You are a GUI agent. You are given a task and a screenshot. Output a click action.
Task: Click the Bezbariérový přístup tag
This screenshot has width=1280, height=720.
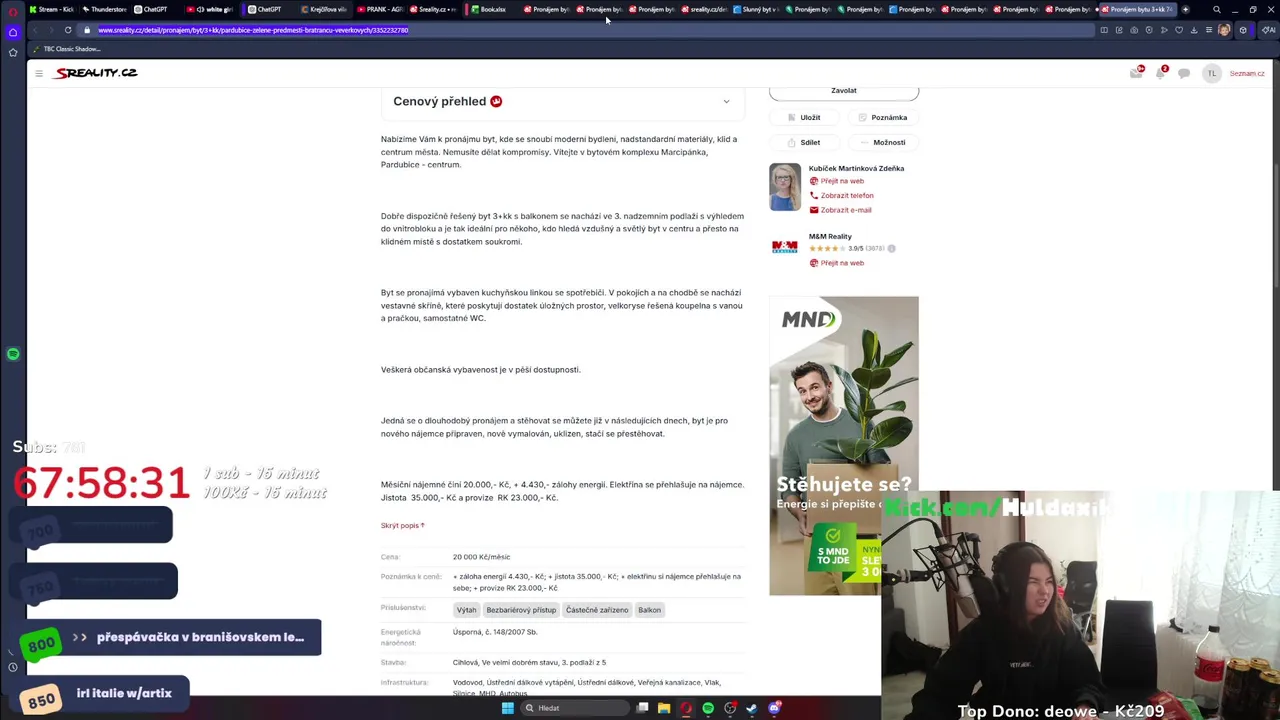point(521,610)
